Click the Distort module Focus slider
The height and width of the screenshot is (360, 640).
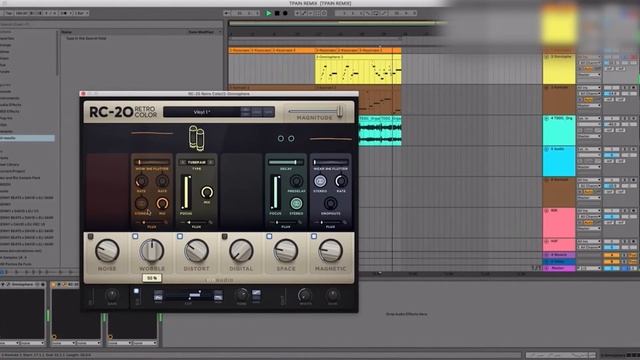tap(186, 193)
